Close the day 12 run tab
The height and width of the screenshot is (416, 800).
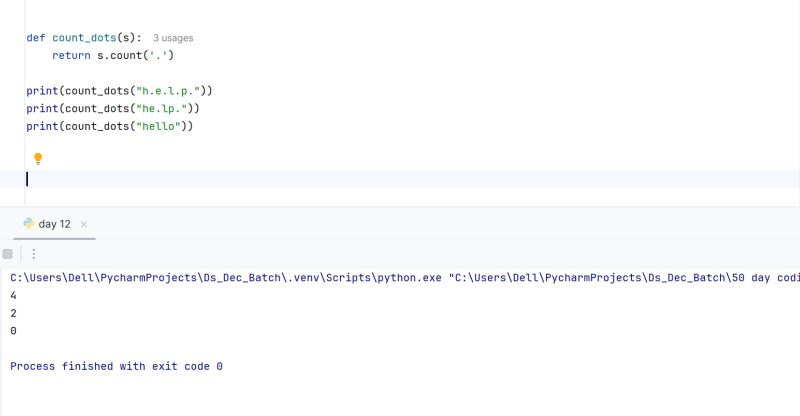(x=84, y=224)
